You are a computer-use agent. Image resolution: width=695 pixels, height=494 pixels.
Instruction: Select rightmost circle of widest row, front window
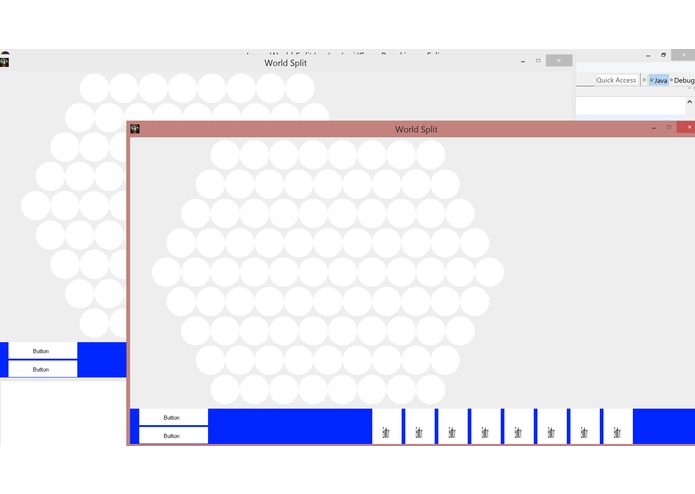click(x=489, y=272)
